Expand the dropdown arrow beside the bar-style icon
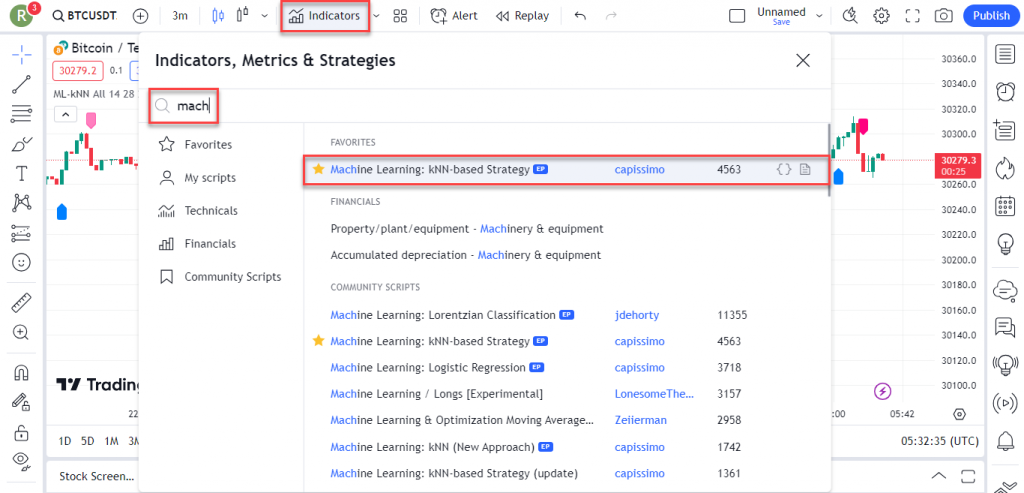 pos(264,16)
